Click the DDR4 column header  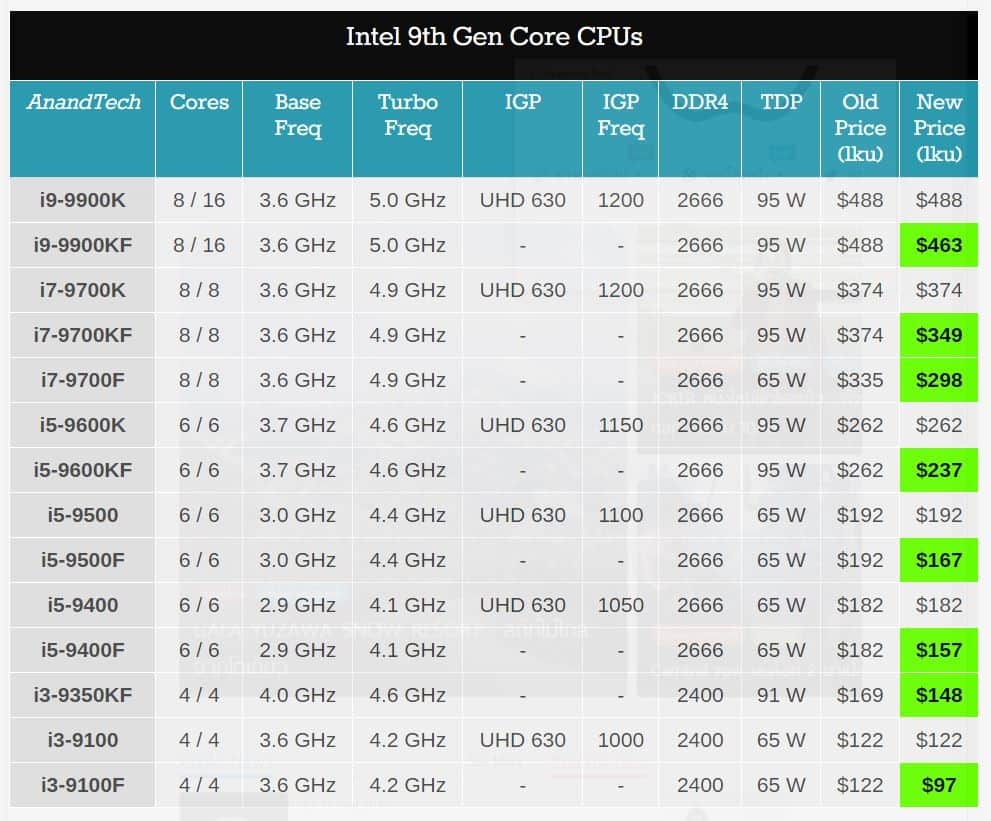click(x=700, y=102)
